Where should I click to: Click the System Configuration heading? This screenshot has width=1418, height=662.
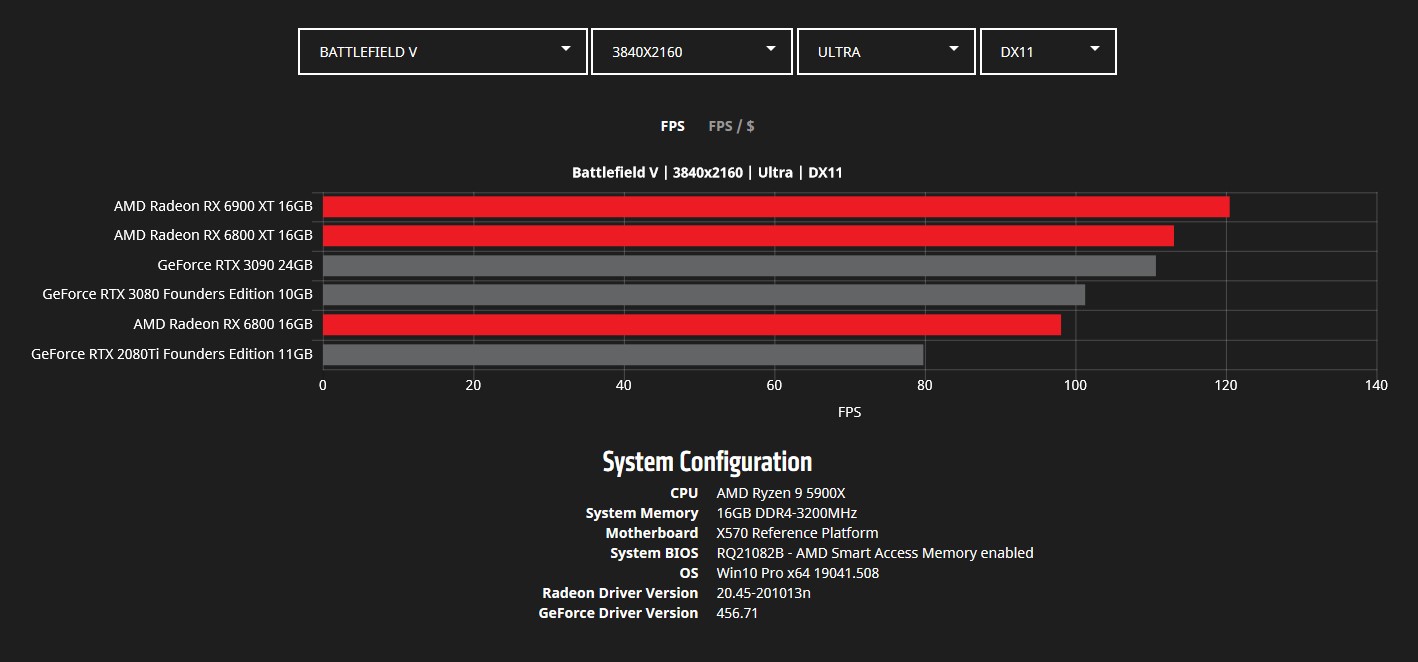point(707,462)
